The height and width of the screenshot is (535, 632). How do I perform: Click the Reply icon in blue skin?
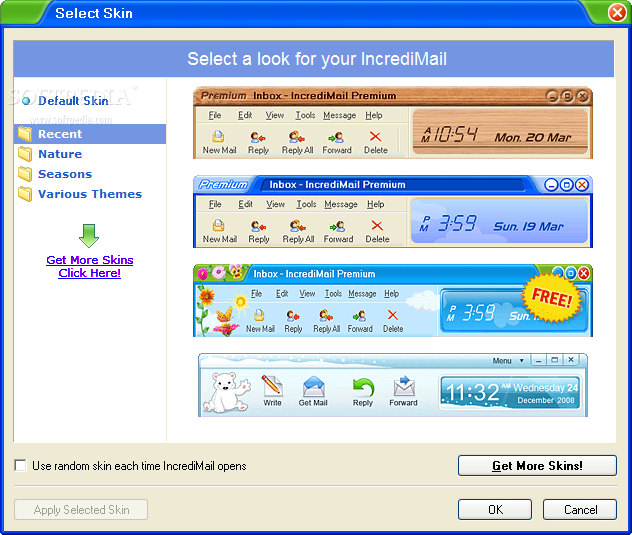[x=258, y=226]
